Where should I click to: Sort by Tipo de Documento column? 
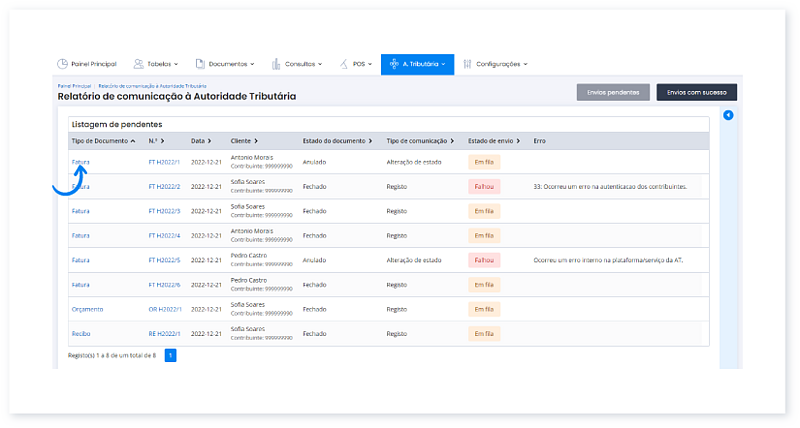coord(104,141)
